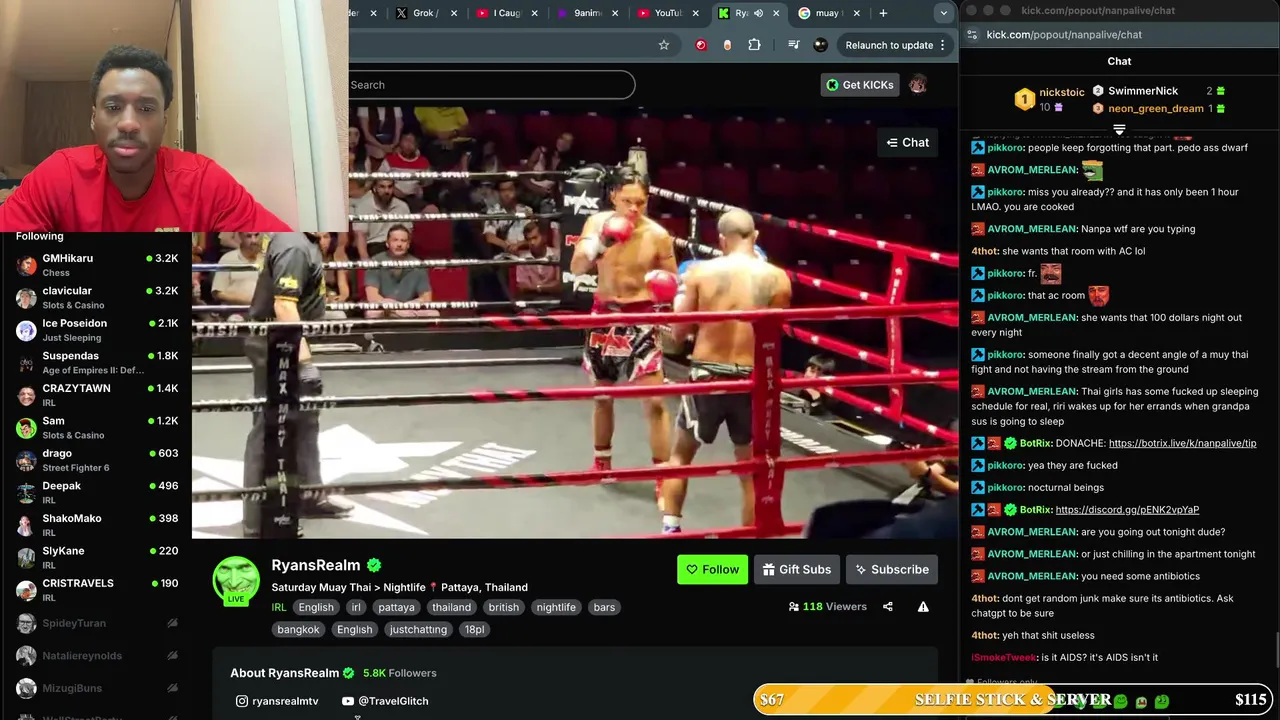Screen dimensions: 1280x720
Task: Open the ryansrealmtv Instagram link
Action: [277, 701]
